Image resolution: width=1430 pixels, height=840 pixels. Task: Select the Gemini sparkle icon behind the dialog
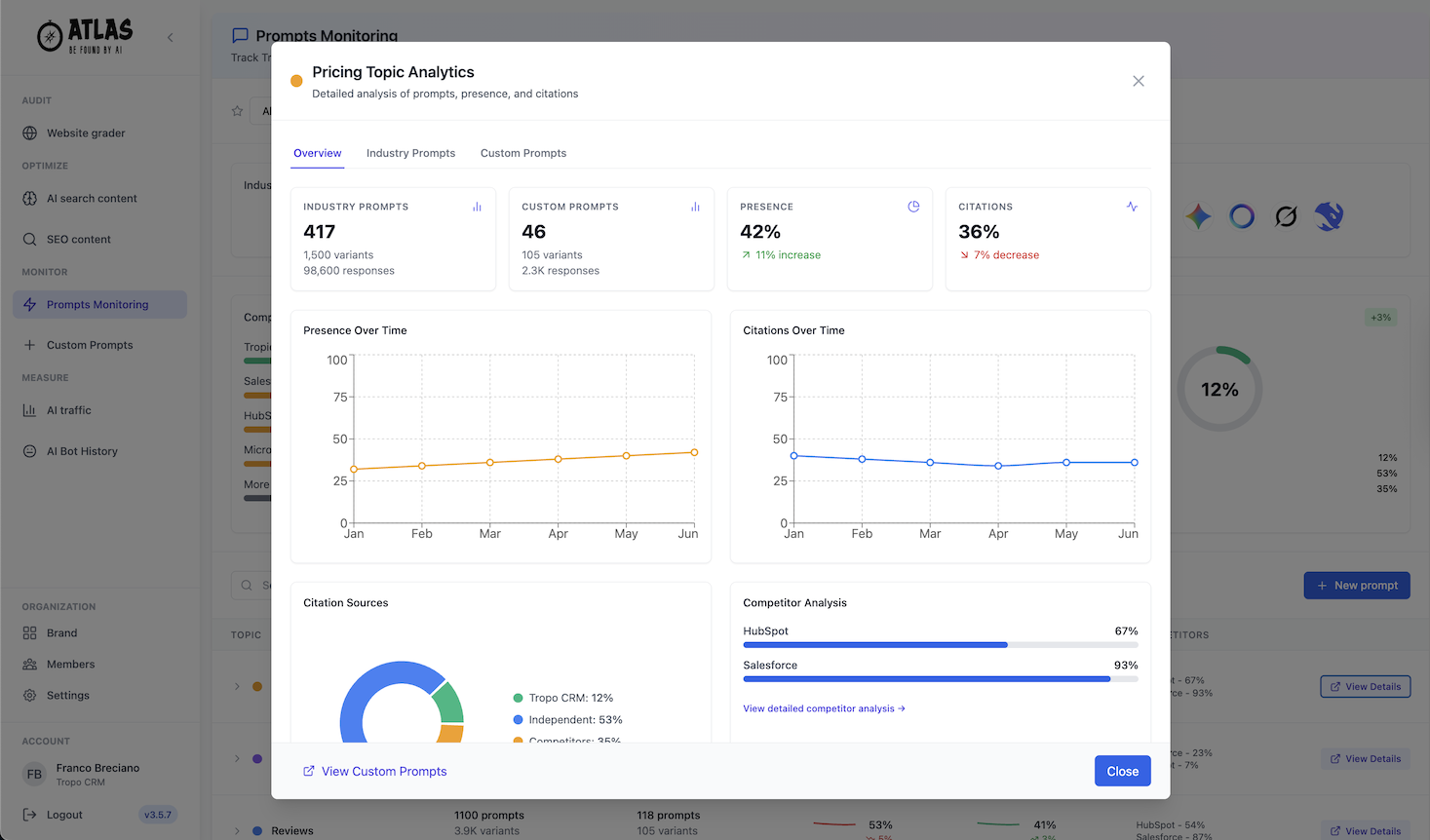click(1198, 216)
